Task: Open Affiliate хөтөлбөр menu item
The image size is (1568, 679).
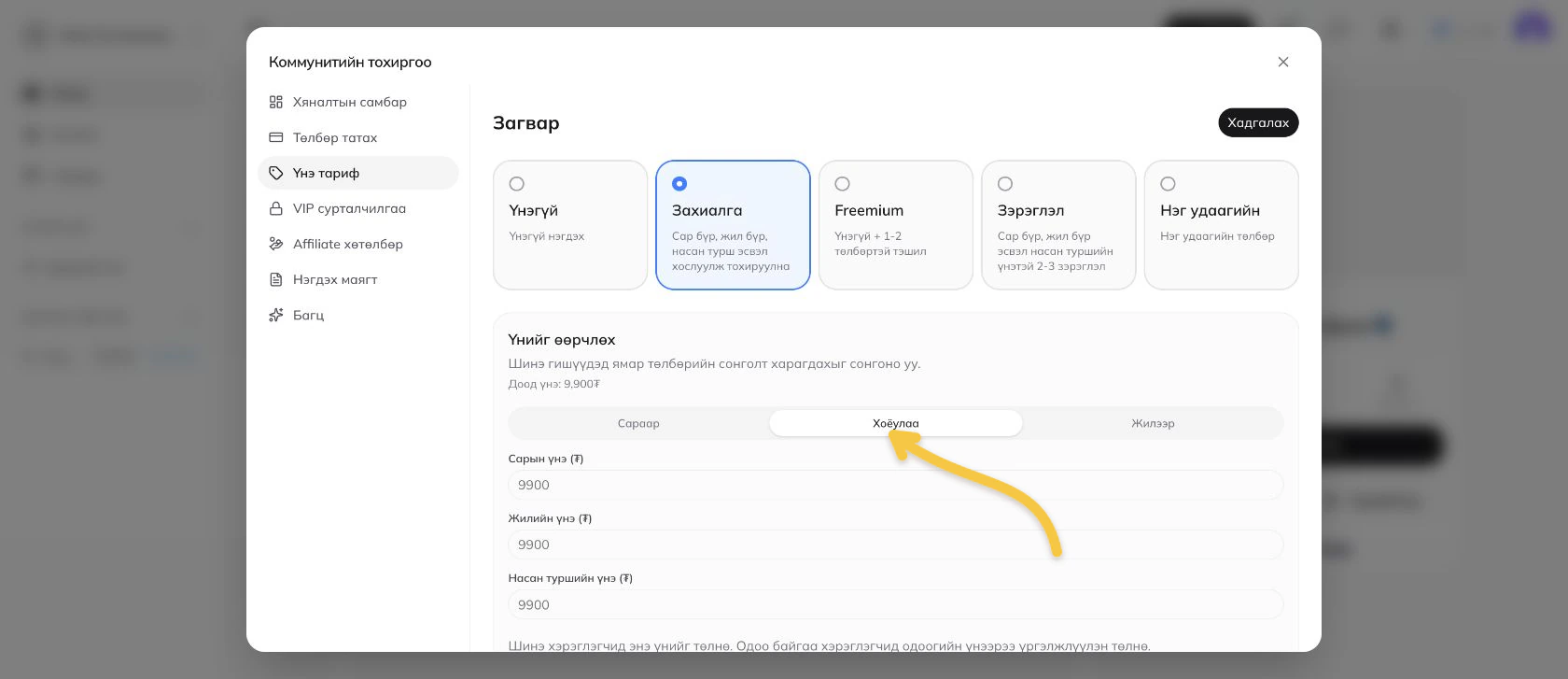Action: [358, 244]
